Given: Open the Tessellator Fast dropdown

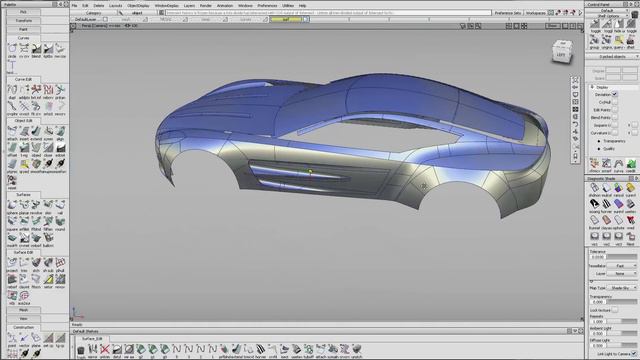Looking at the screenshot, I should click(x=622, y=266).
